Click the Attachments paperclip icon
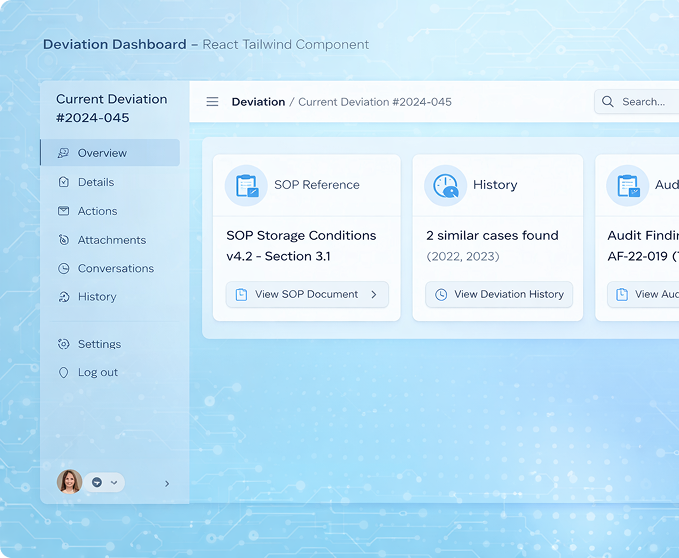The image size is (679, 558). tap(64, 240)
